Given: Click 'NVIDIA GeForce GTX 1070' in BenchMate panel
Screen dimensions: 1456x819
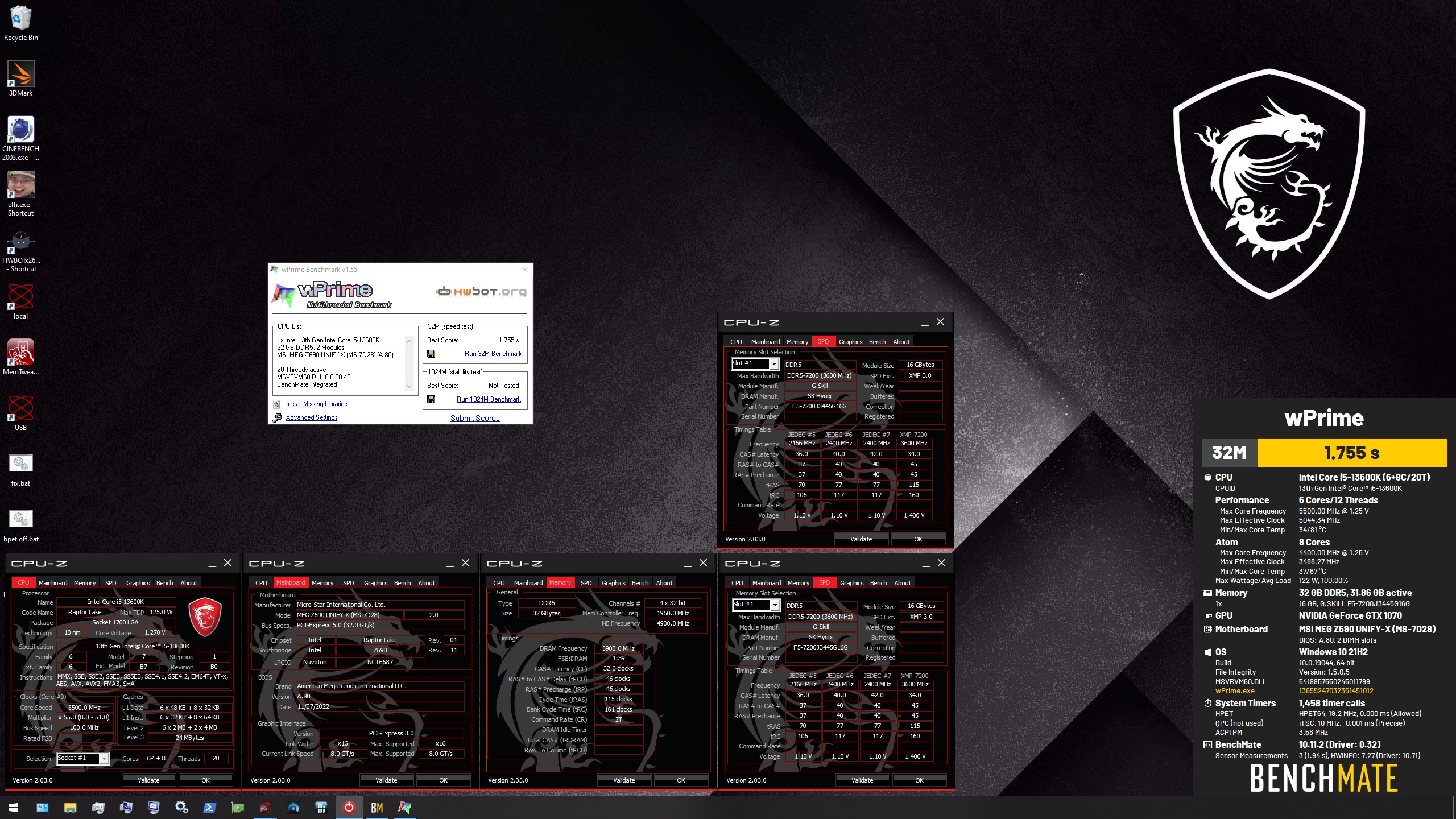Looking at the screenshot, I should (1350, 615).
